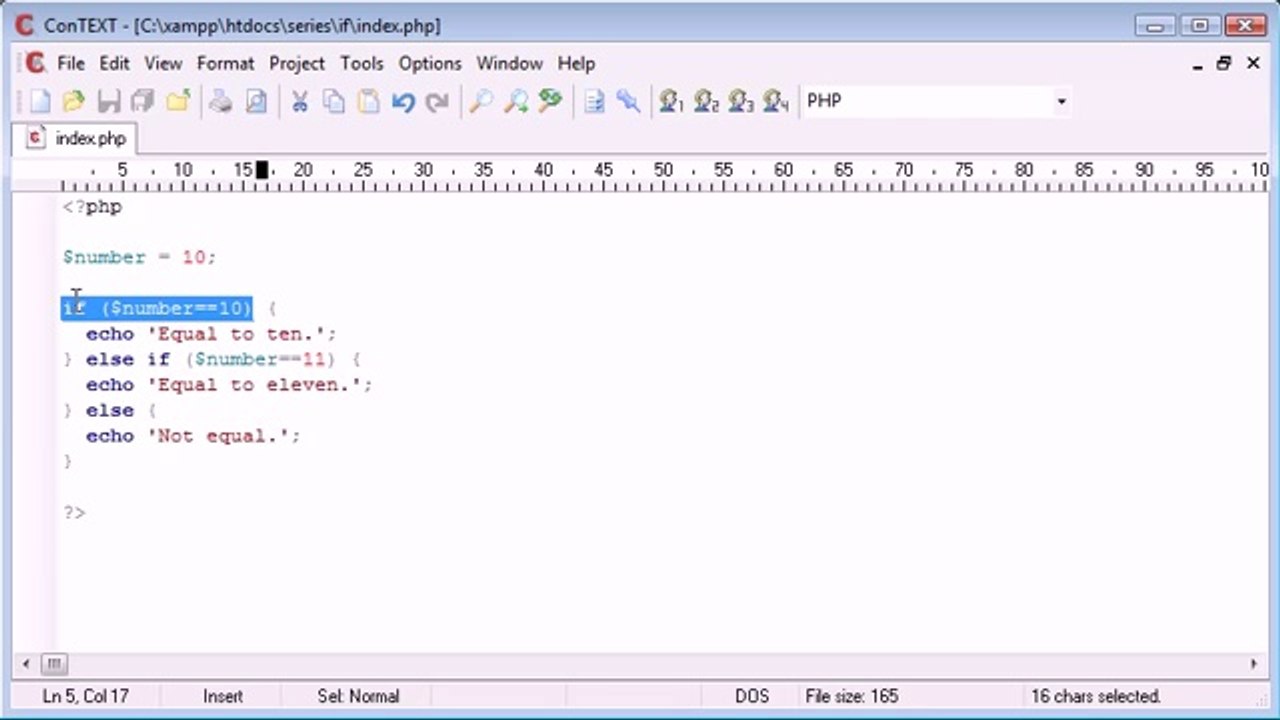Click Find Next magnifier with arrow
Screen dimensions: 1280x720
[x=515, y=101]
